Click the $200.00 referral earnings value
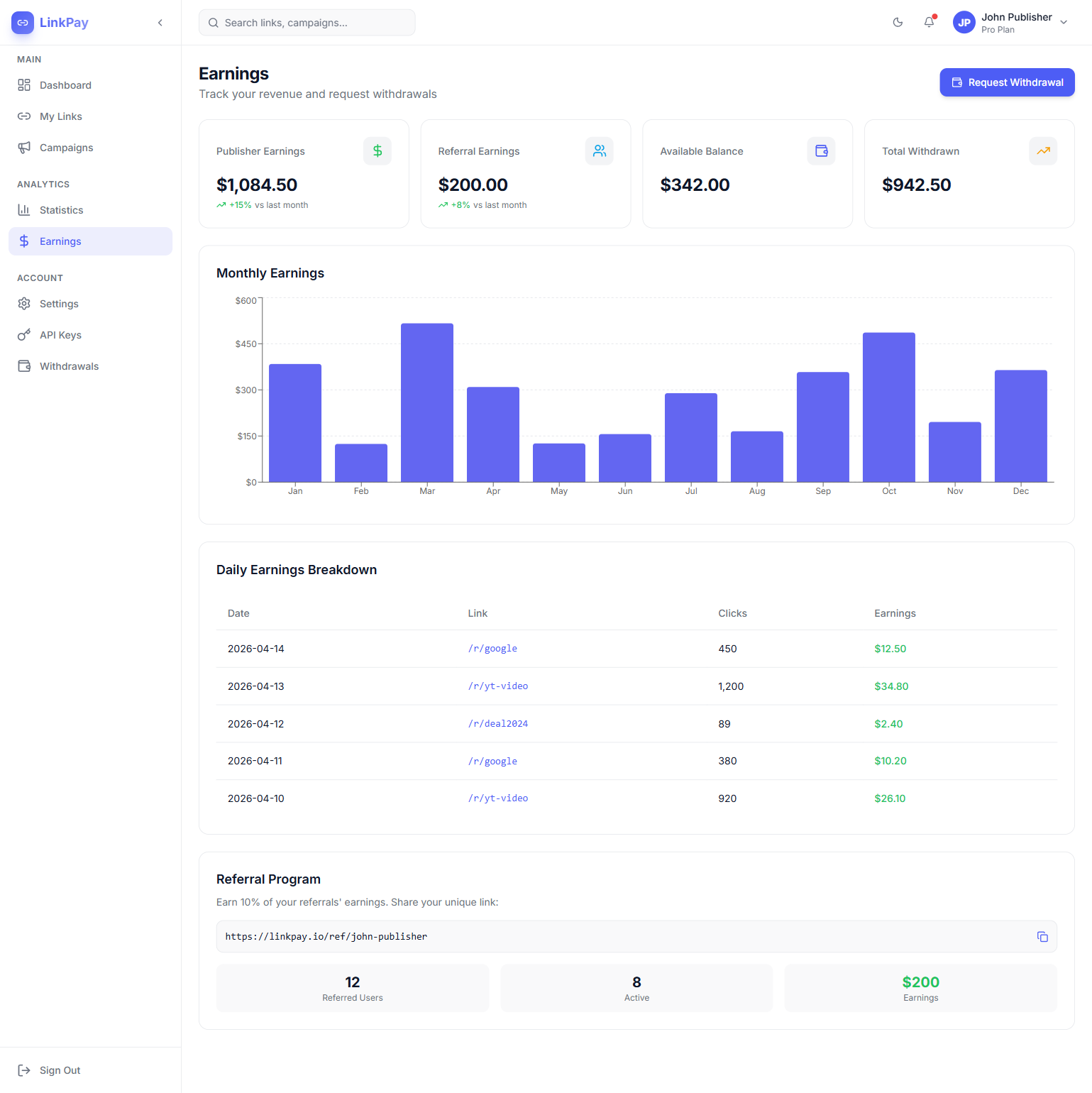 (x=473, y=185)
